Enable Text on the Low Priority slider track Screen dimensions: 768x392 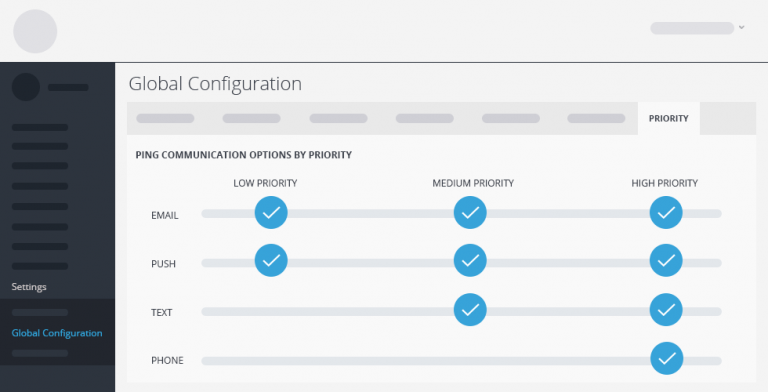[271, 312]
